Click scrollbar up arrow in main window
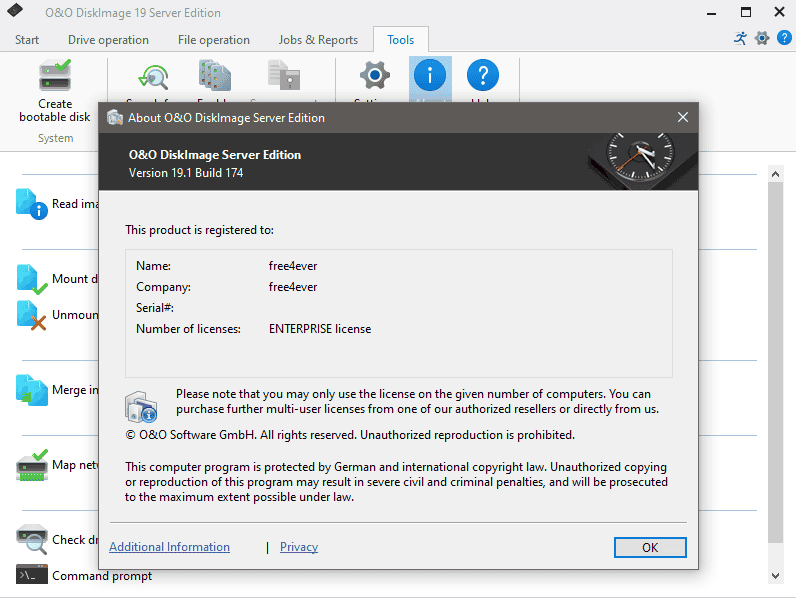This screenshot has height=598, width=796. tap(775, 175)
